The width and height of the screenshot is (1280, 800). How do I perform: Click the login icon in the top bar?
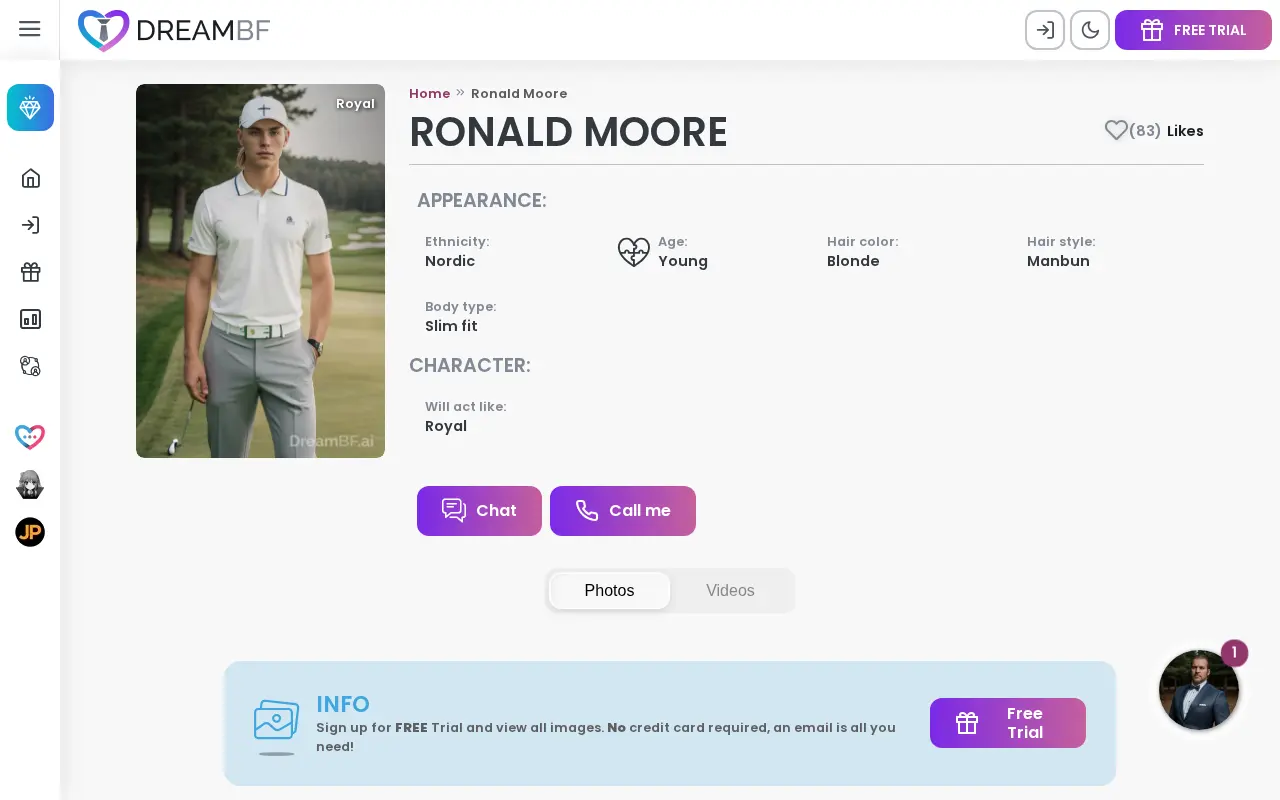(1045, 30)
